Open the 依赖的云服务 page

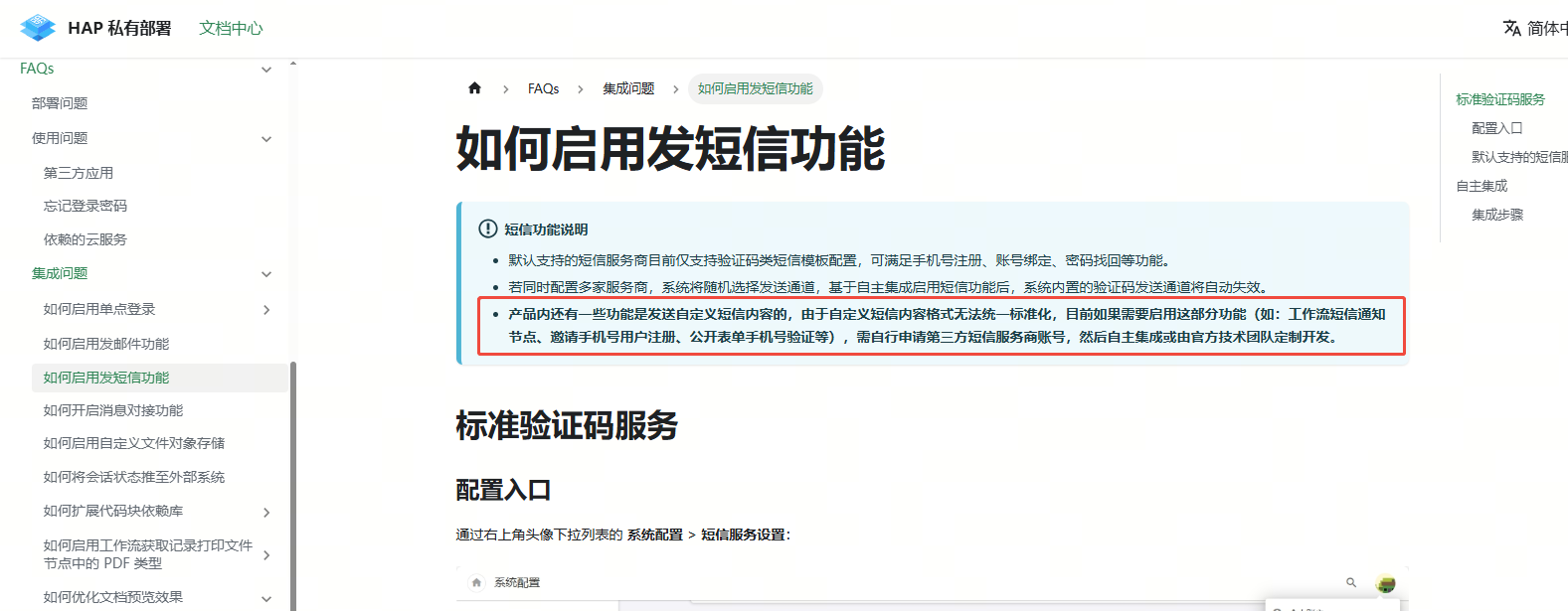86,239
